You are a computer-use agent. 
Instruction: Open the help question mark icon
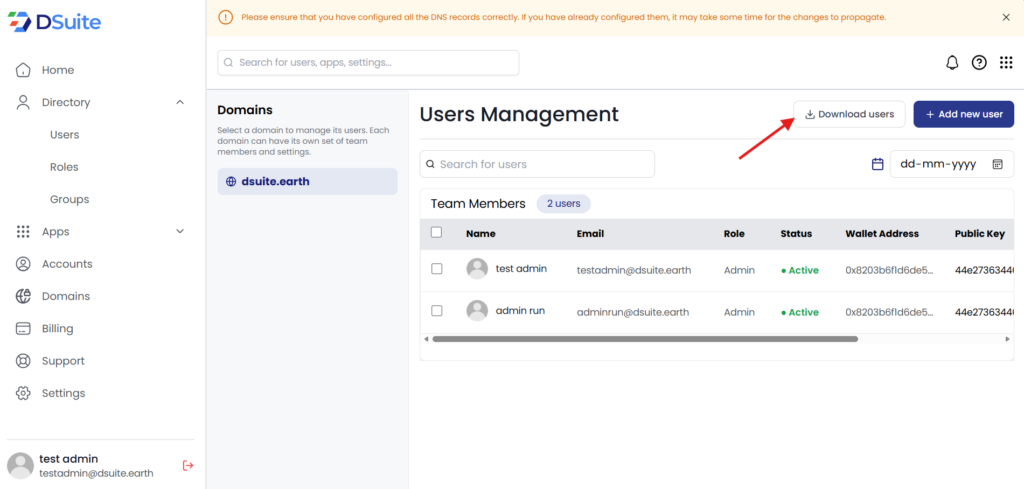pos(979,63)
